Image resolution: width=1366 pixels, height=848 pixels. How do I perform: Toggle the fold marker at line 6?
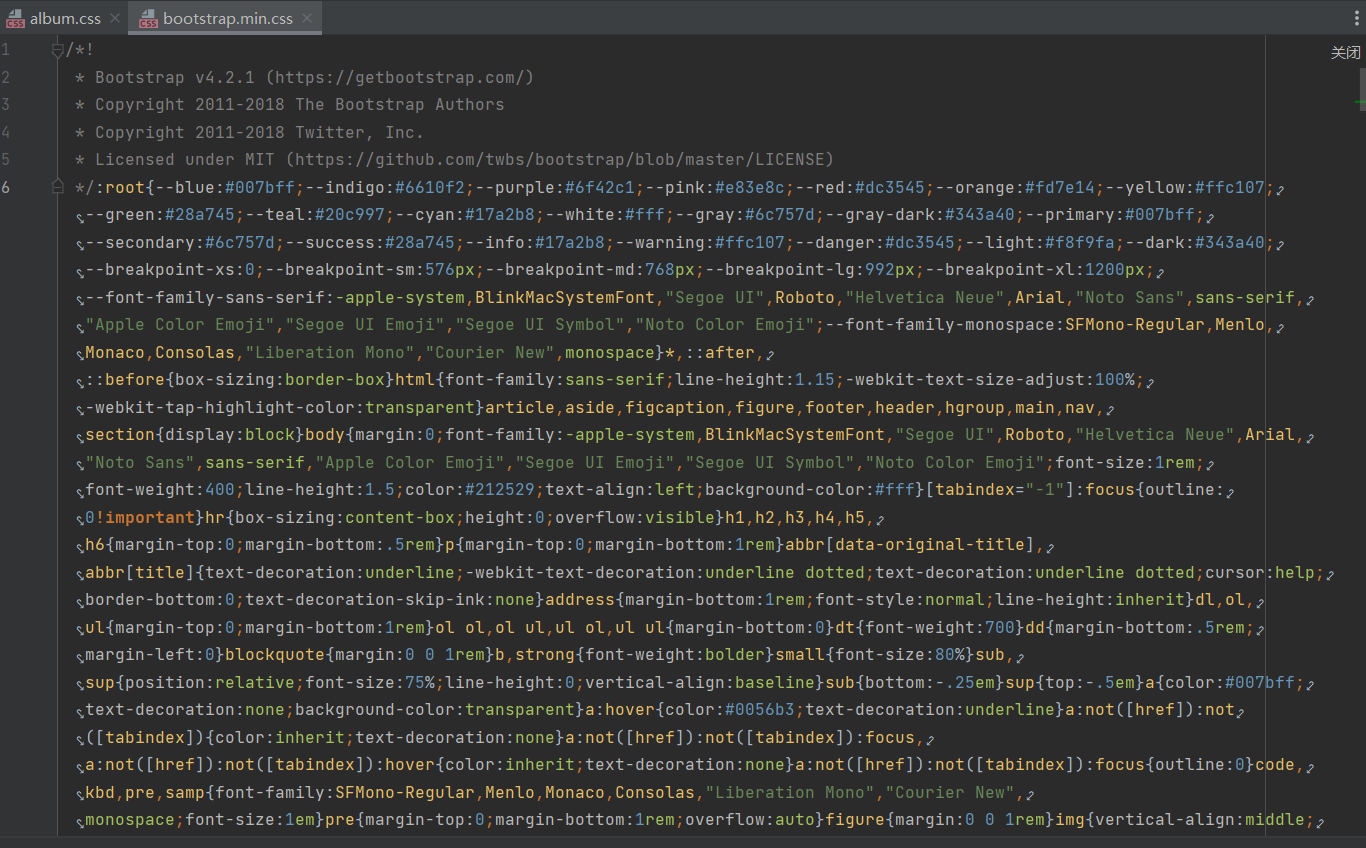(57, 187)
